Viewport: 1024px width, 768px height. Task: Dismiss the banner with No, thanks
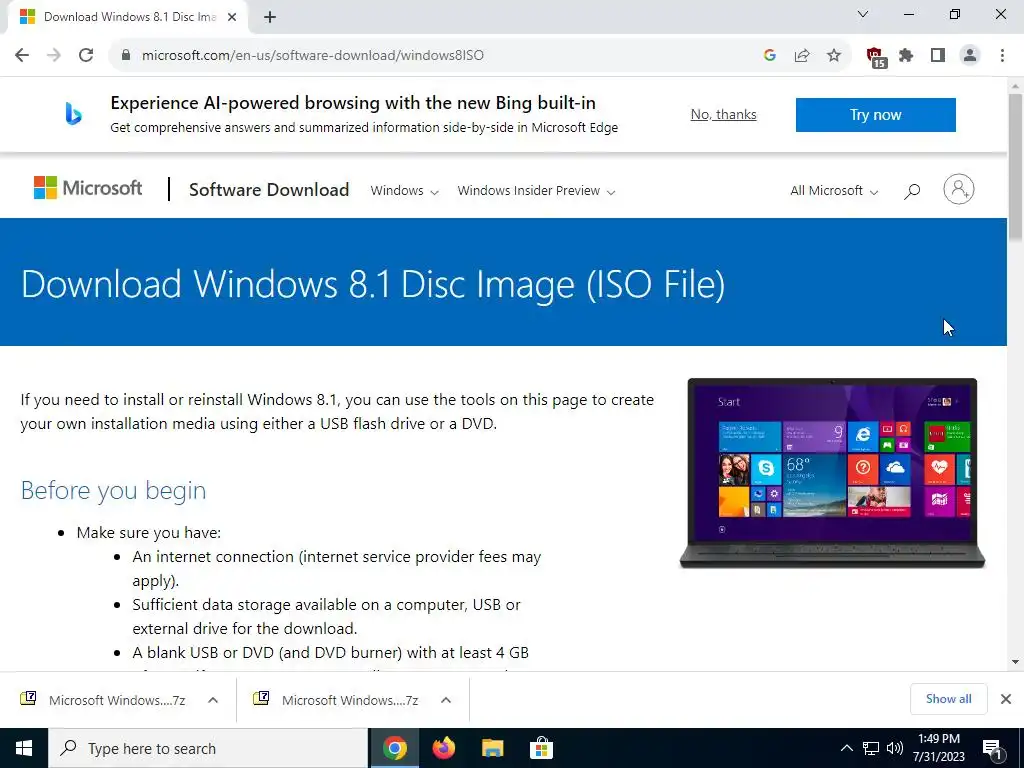[x=724, y=114]
